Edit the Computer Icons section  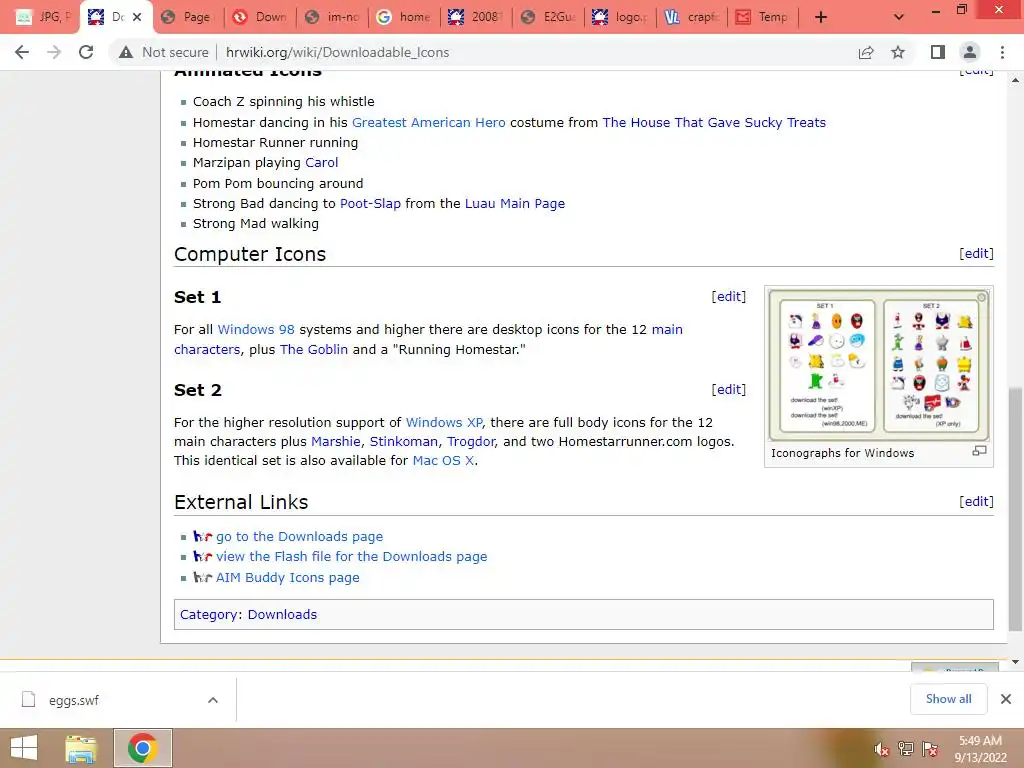(x=976, y=253)
